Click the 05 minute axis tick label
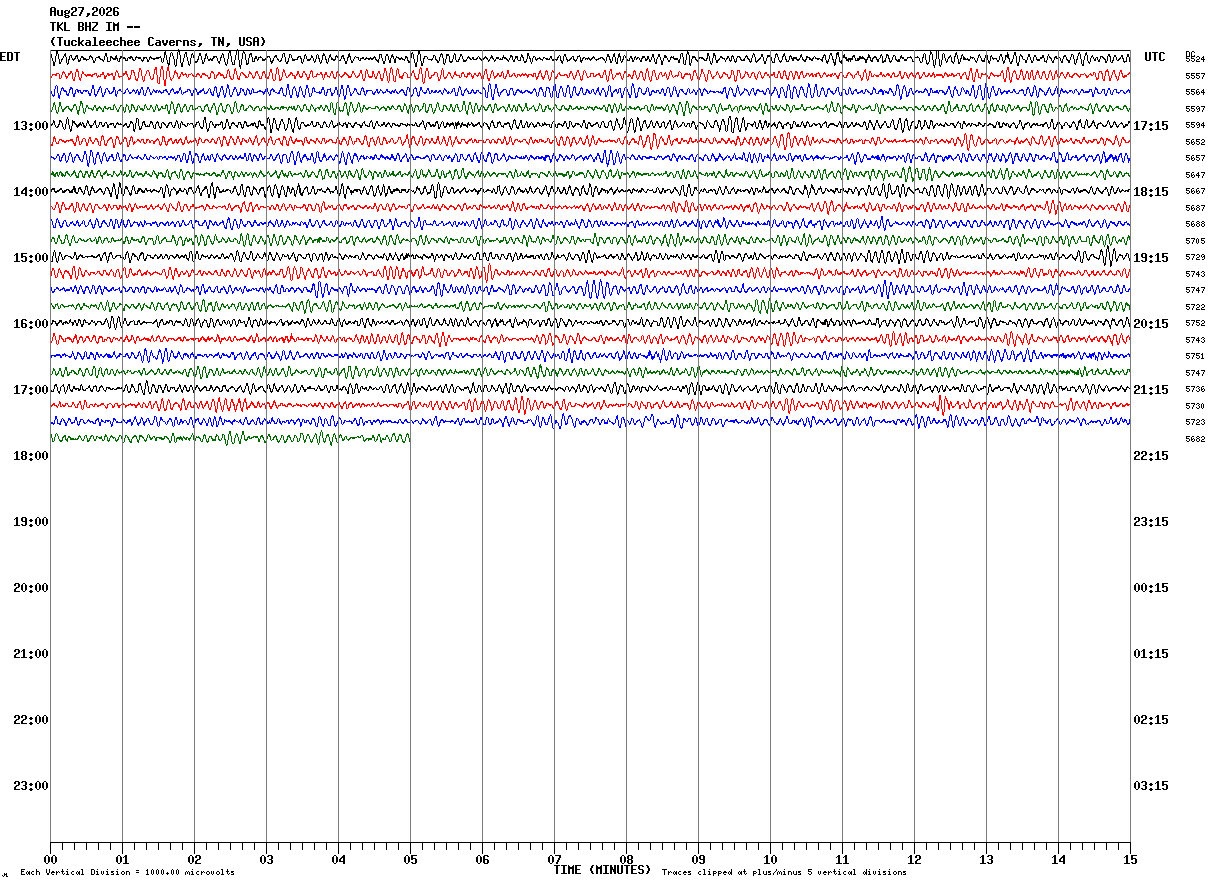 [410, 859]
